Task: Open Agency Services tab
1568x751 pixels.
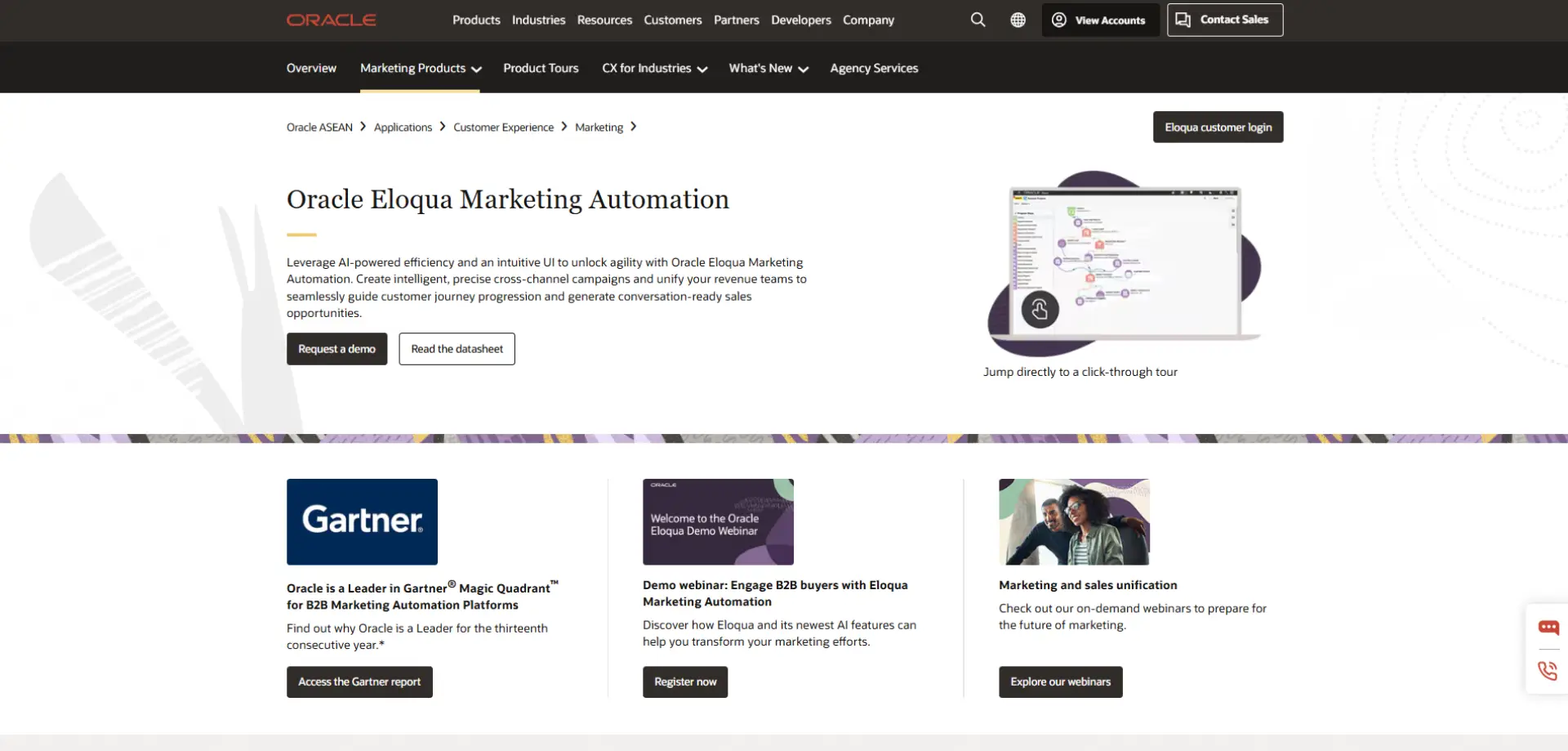Action: [x=874, y=68]
